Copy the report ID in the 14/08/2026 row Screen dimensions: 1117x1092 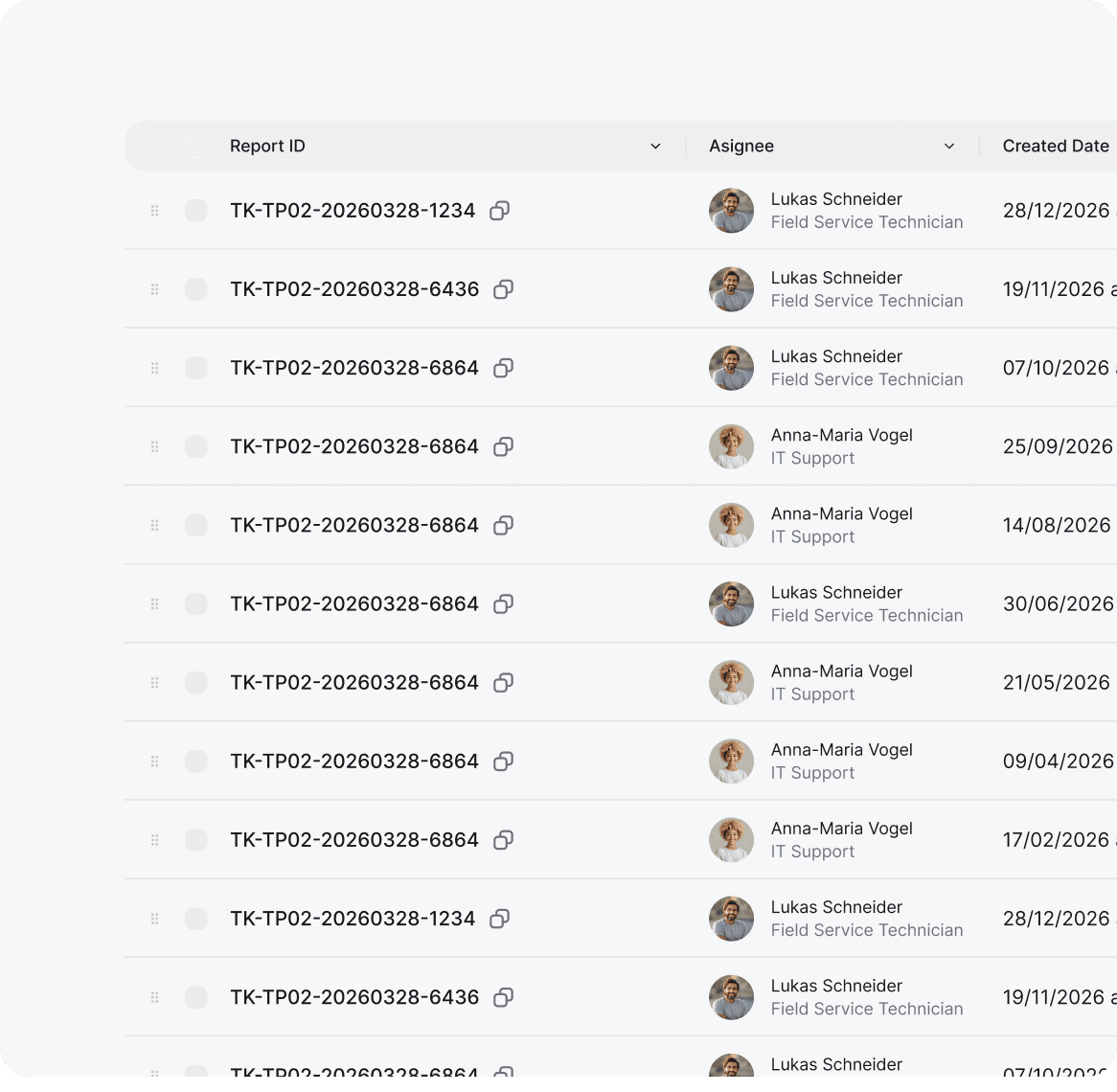tap(503, 525)
